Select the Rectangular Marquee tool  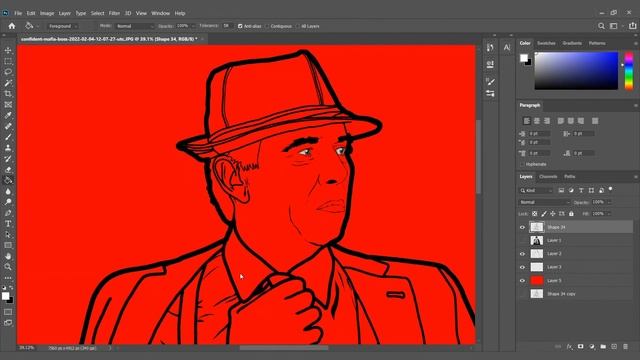(x=8, y=61)
